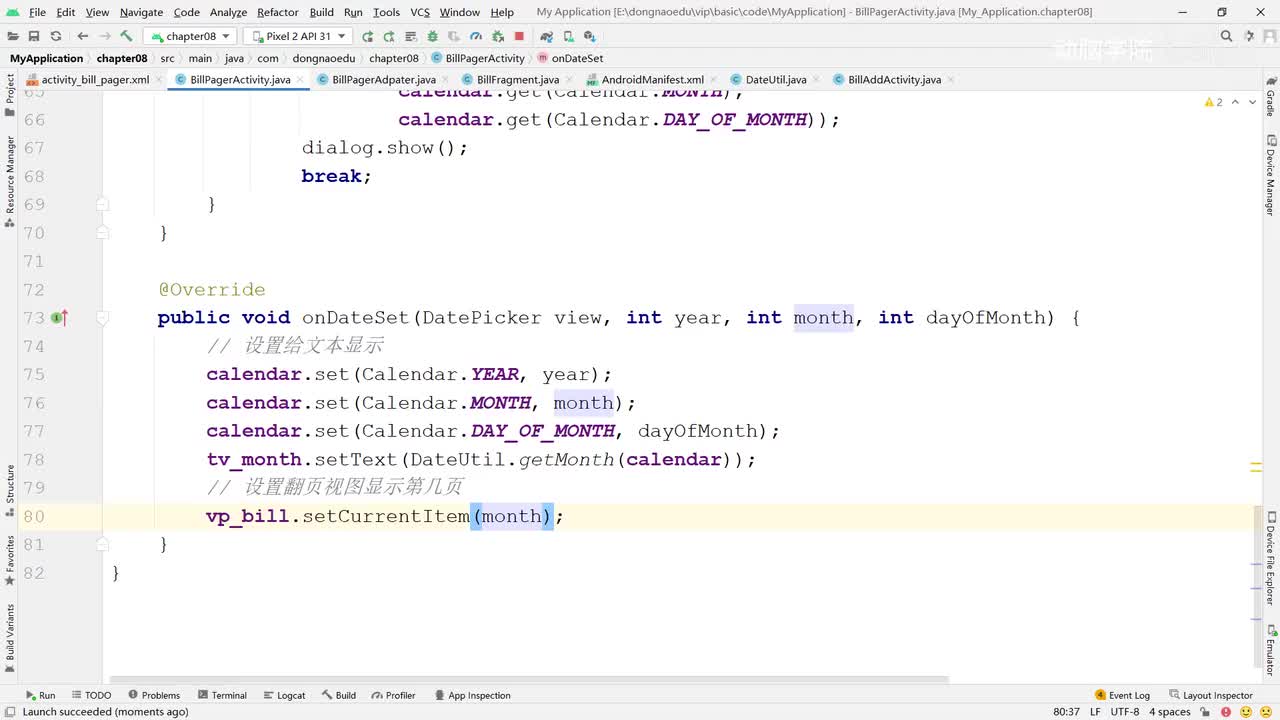
Task: Open the Profile app icon
Action: pyautogui.click(x=476, y=36)
